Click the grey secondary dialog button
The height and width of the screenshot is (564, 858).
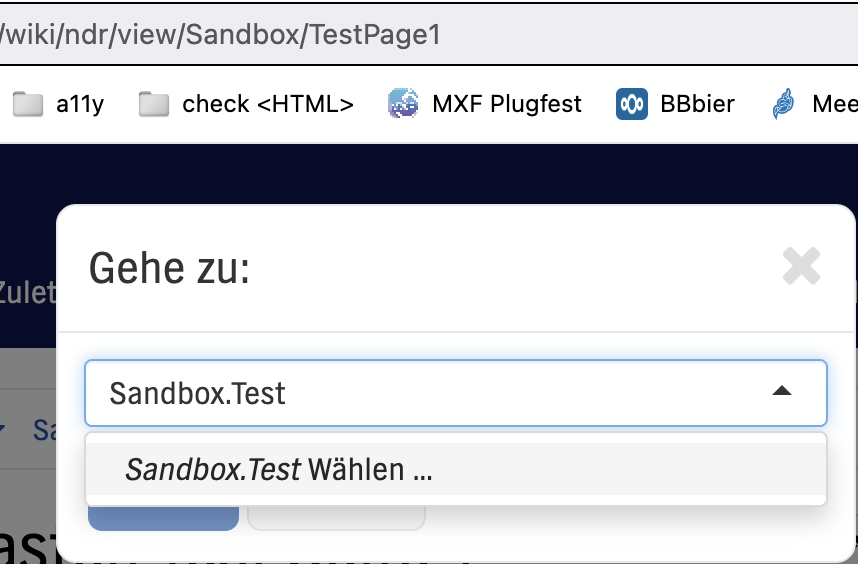click(x=336, y=519)
